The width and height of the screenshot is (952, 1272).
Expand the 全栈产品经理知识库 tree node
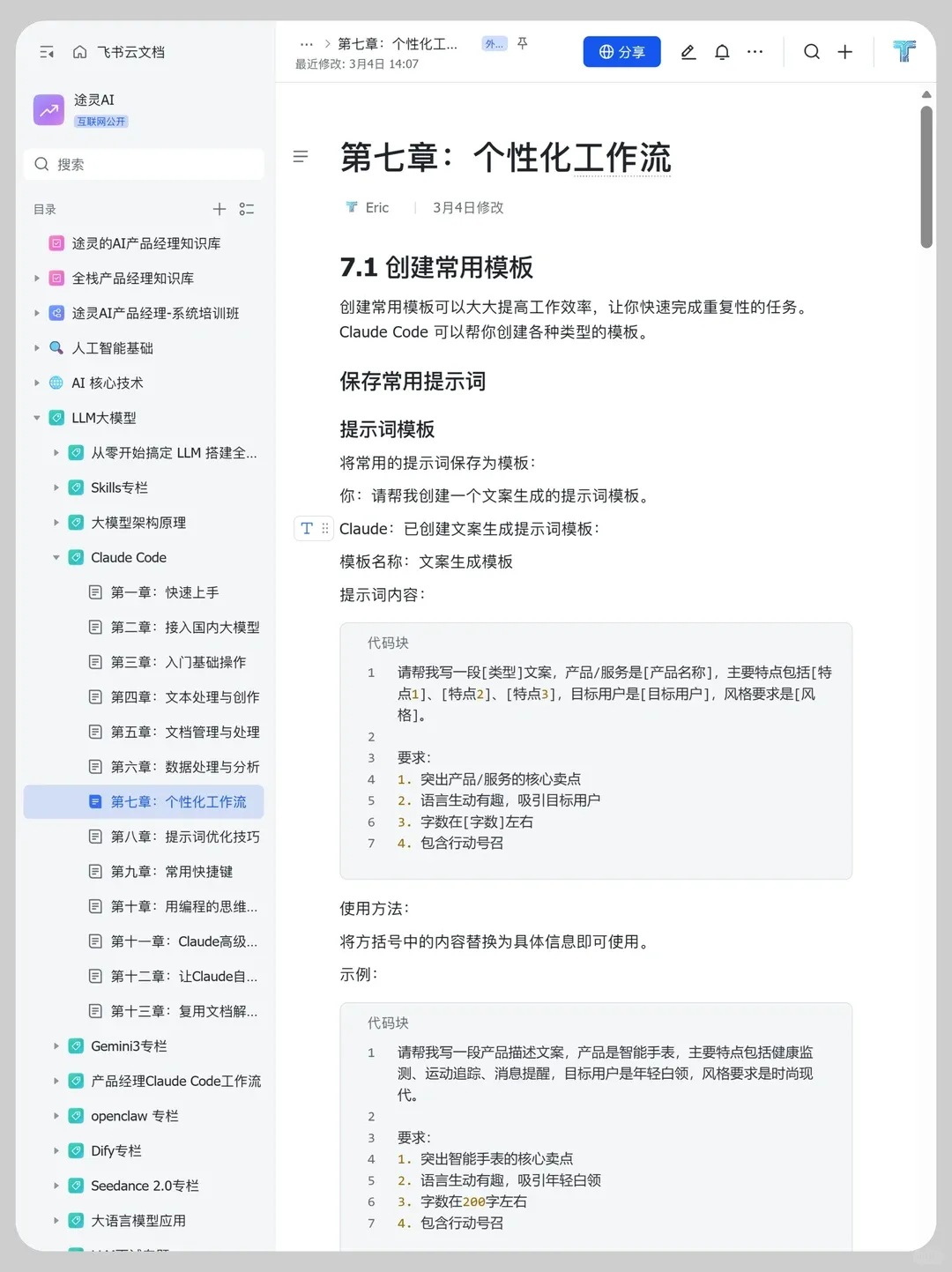pos(37,279)
